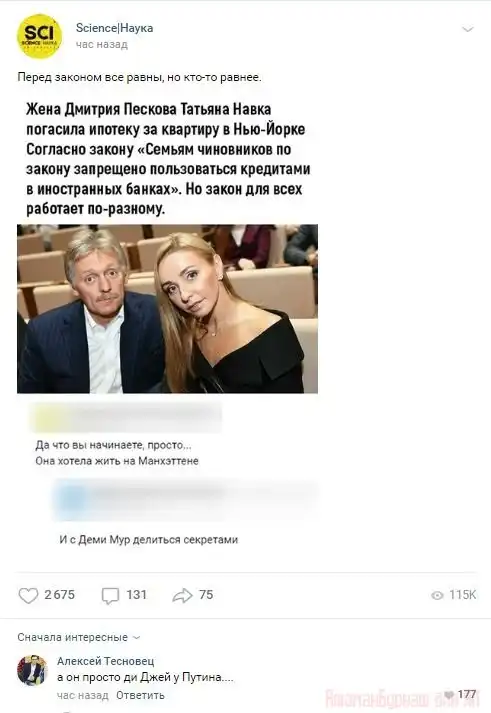Open Алексей Тесновец's avatar picture
The image size is (491, 713).
[x=32, y=670]
